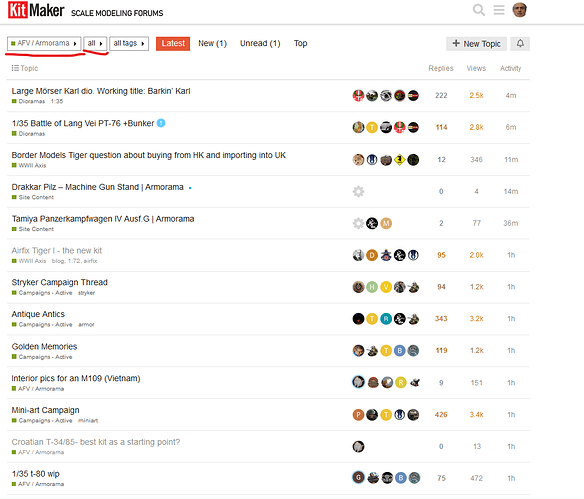The width and height of the screenshot is (584, 499).
Task: Click yellow 'V' avatar in Stryker Campaign row
Action: (386, 287)
